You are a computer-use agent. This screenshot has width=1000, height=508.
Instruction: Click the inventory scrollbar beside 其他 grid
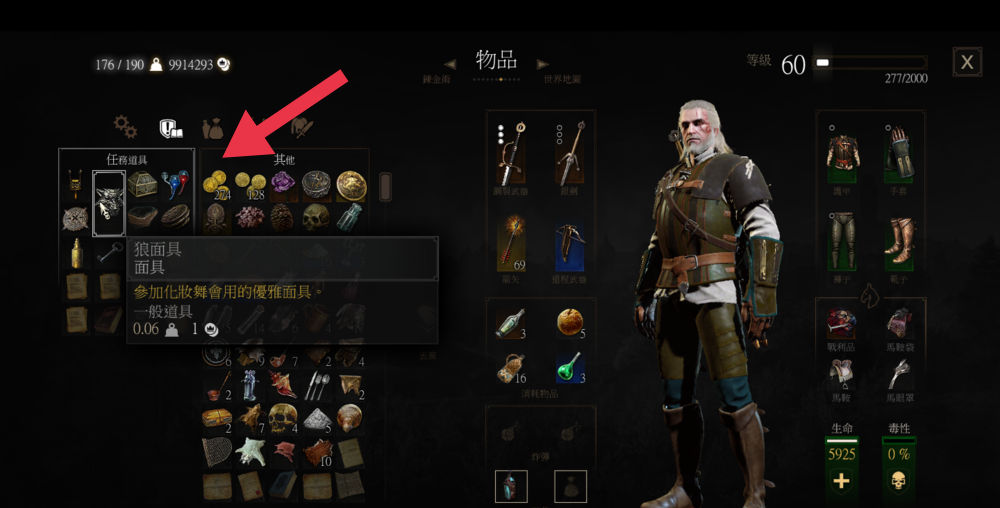point(385,187)
